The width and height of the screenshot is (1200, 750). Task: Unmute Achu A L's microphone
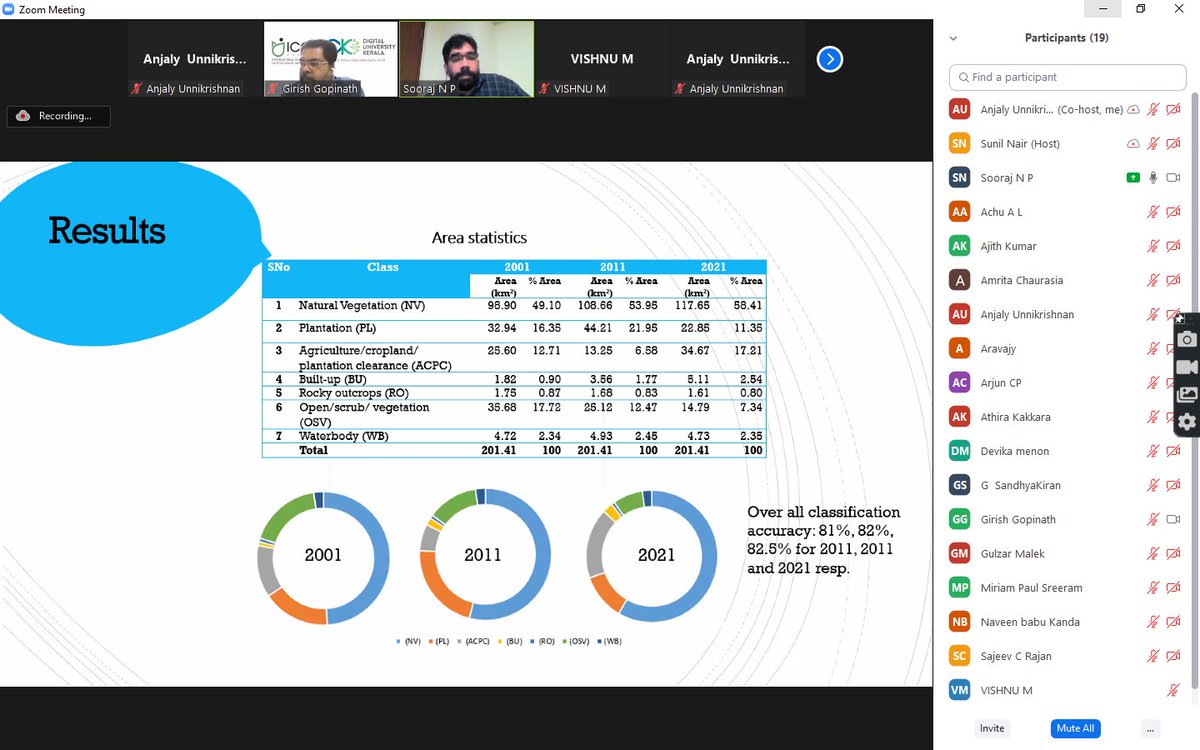click(x=1153, y=212)
